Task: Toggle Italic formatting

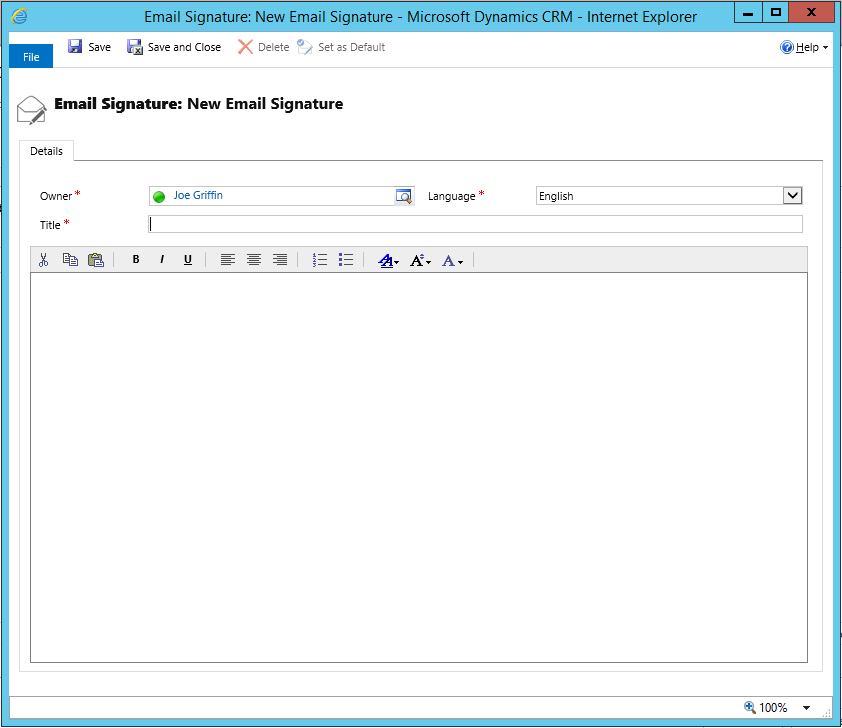Action: point(162,260)
